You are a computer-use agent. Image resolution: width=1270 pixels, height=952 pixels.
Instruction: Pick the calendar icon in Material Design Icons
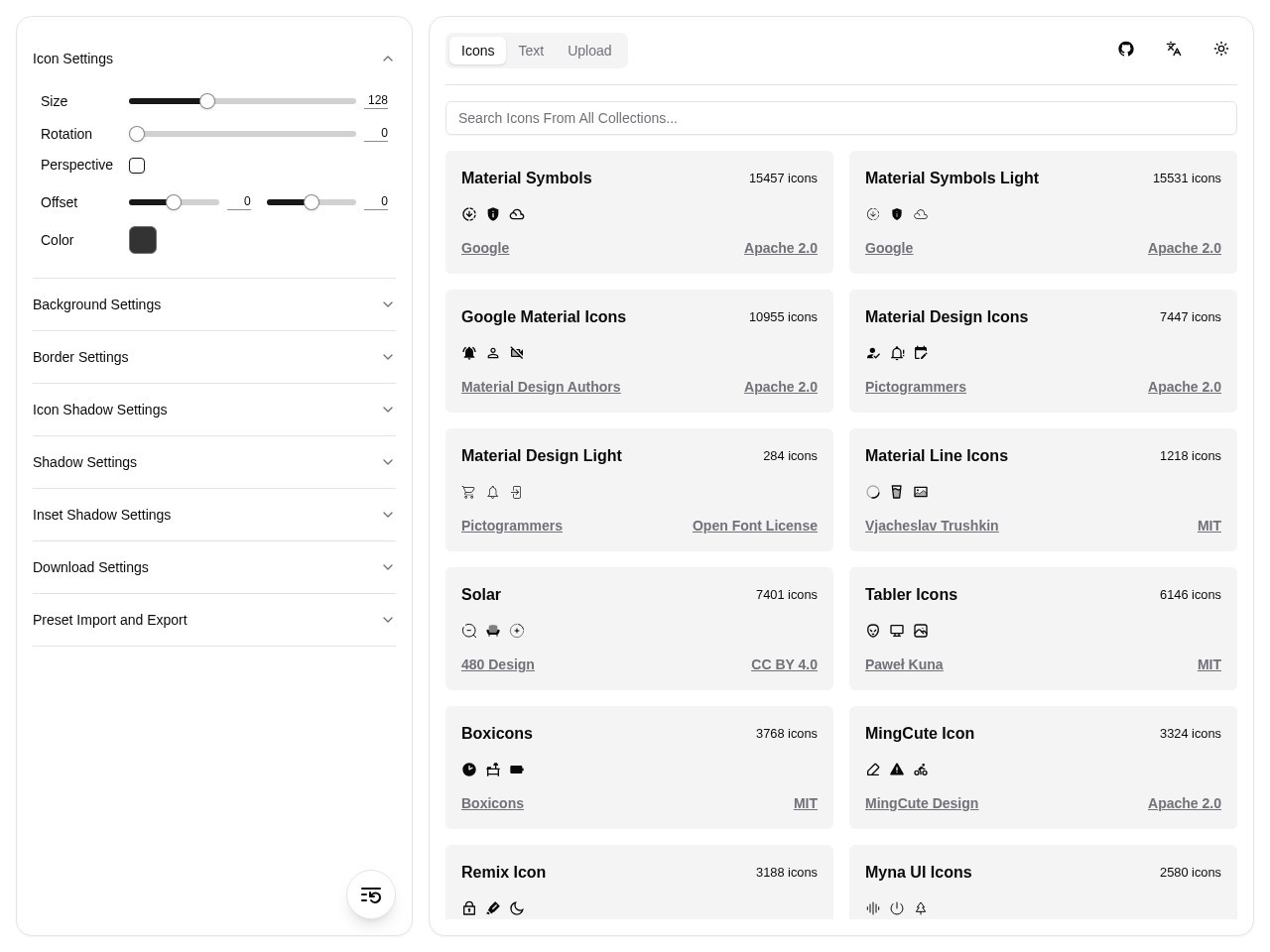point(921,353)
